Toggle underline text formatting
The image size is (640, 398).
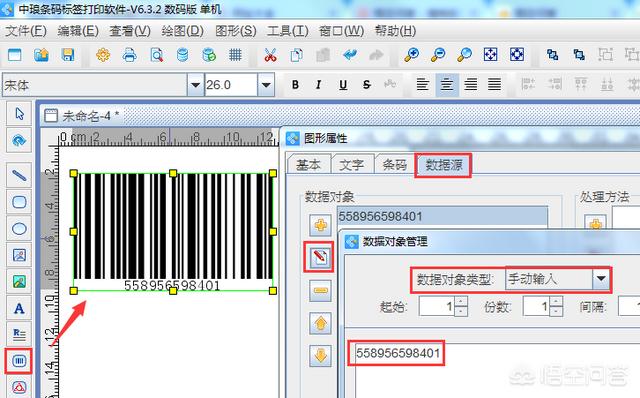(343, 85)
